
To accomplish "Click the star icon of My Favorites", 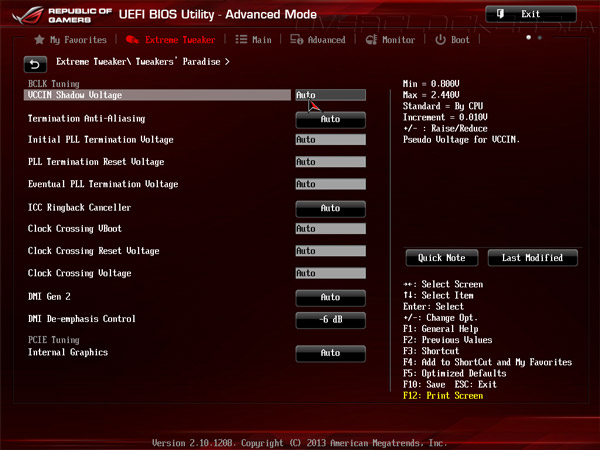I will (39, 39).
